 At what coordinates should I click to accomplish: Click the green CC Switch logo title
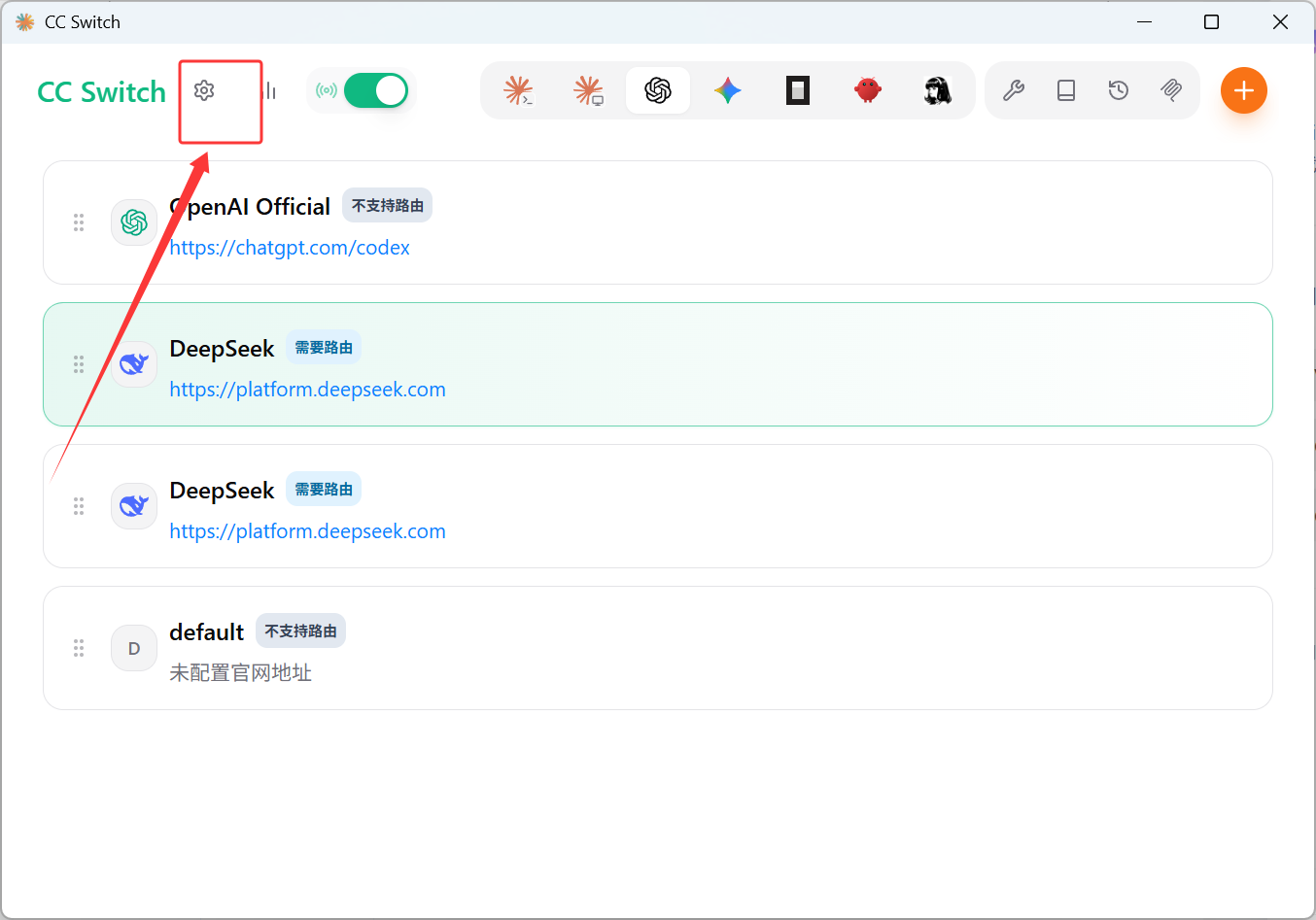coord(101,91)
